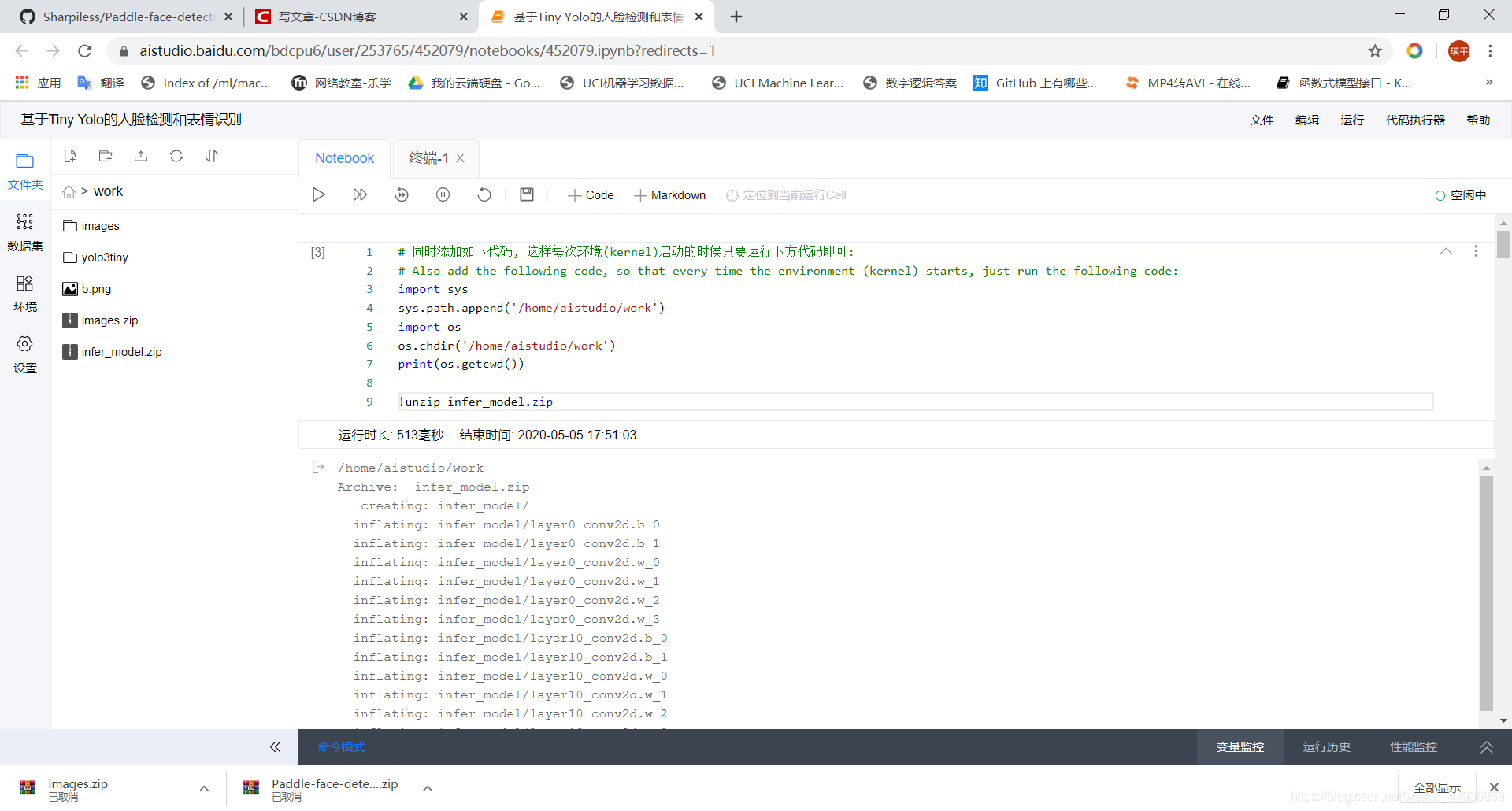
Task: Open the MP4转AVI bookmark
Action: click(1188, 83)
